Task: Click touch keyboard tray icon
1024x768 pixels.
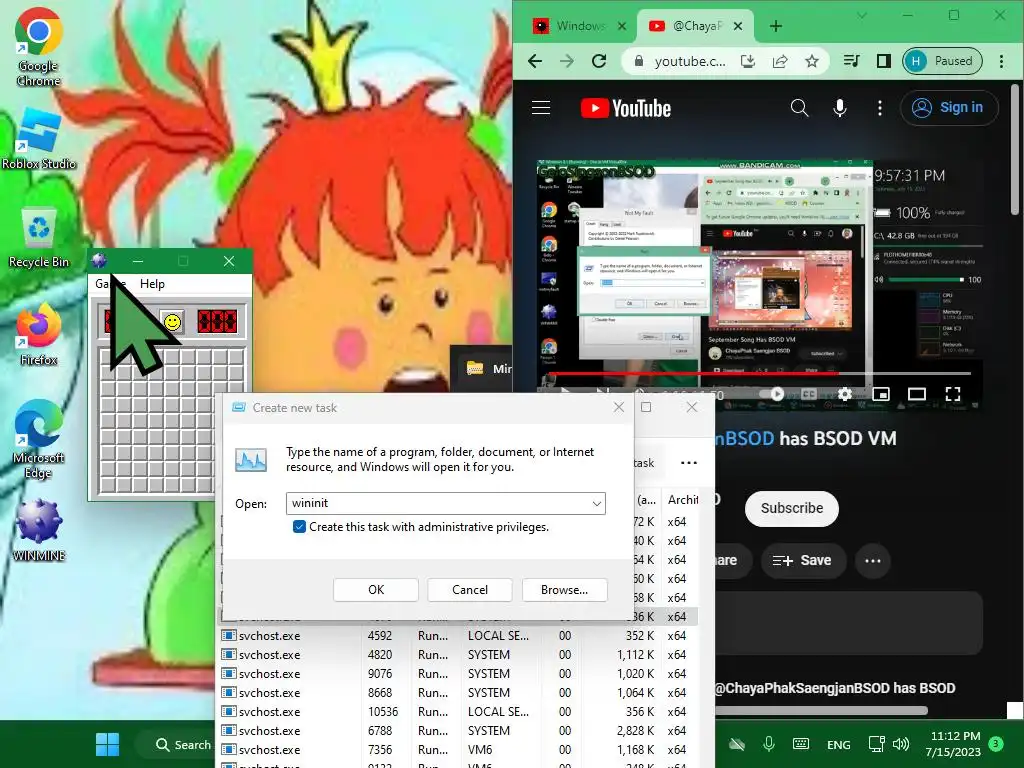Action: coord(801,744)
